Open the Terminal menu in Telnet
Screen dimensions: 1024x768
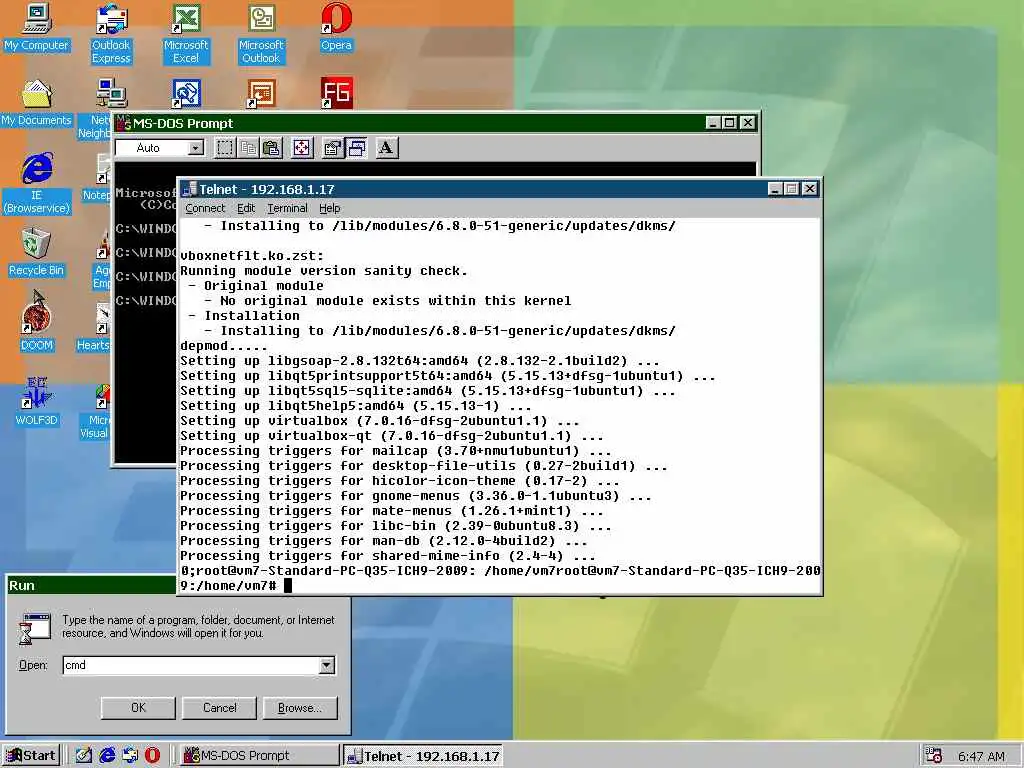[287, 208]
